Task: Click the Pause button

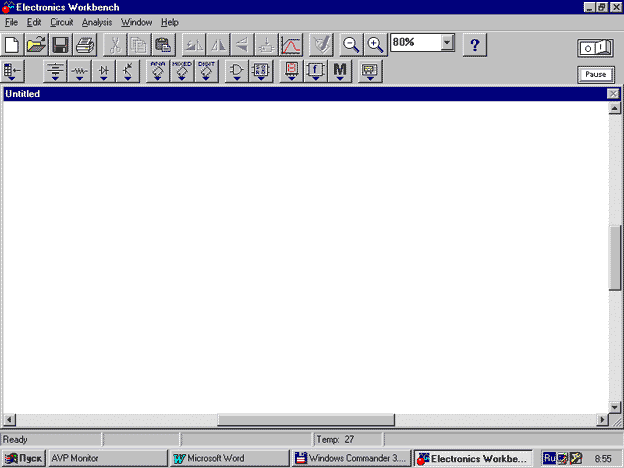Action: pos(596,74)
